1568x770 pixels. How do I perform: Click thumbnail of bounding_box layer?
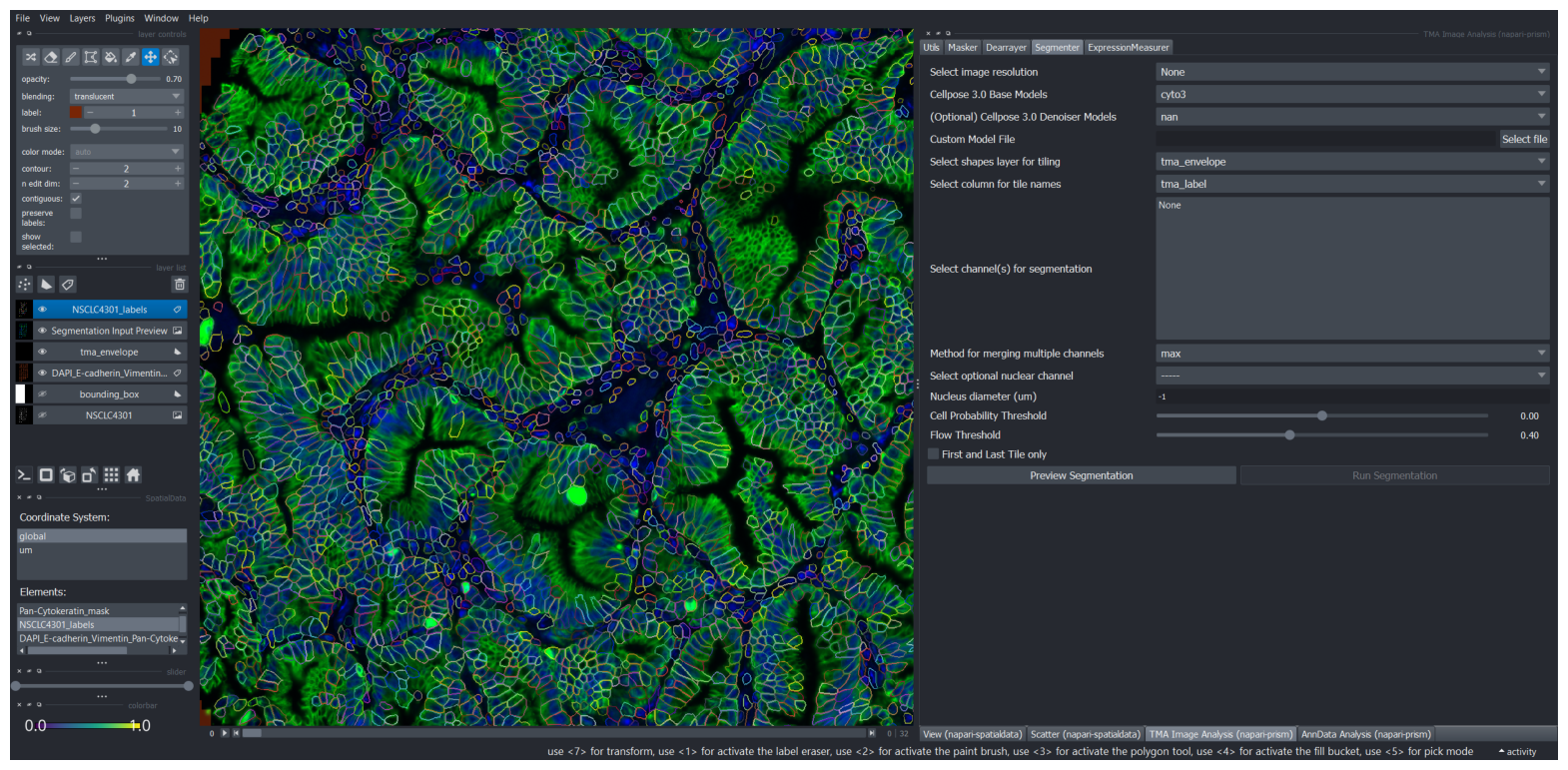tap(22, 393)
